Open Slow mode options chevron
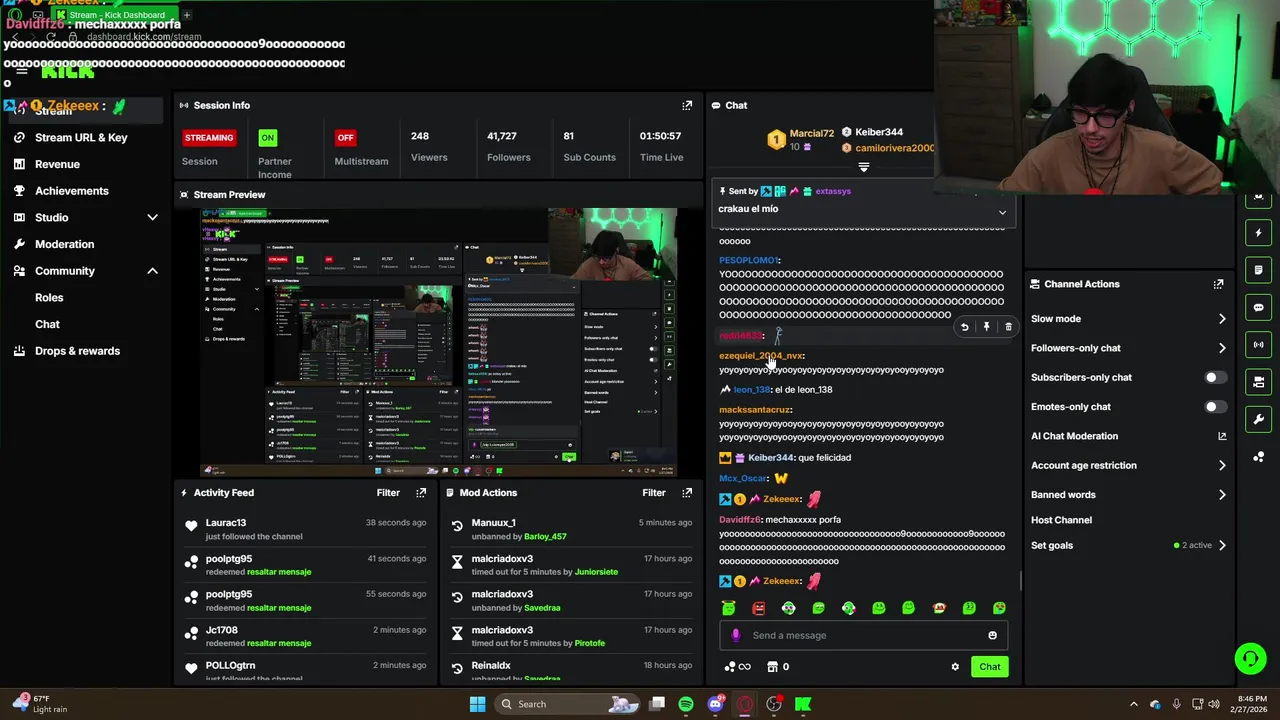The image size is (1280, 720). 1222,319
